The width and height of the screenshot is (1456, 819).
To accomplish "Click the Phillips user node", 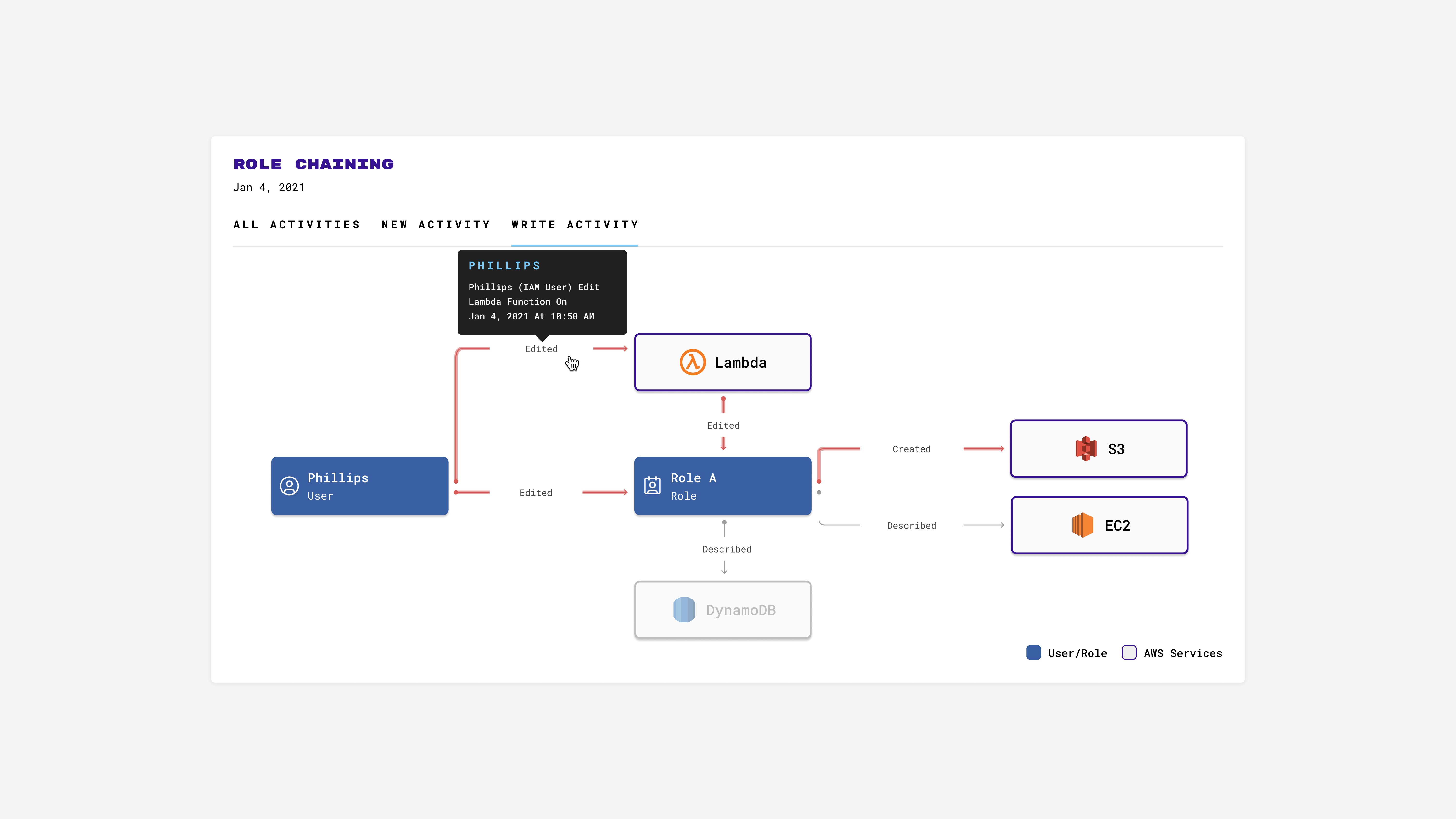I will coord(359,485).
